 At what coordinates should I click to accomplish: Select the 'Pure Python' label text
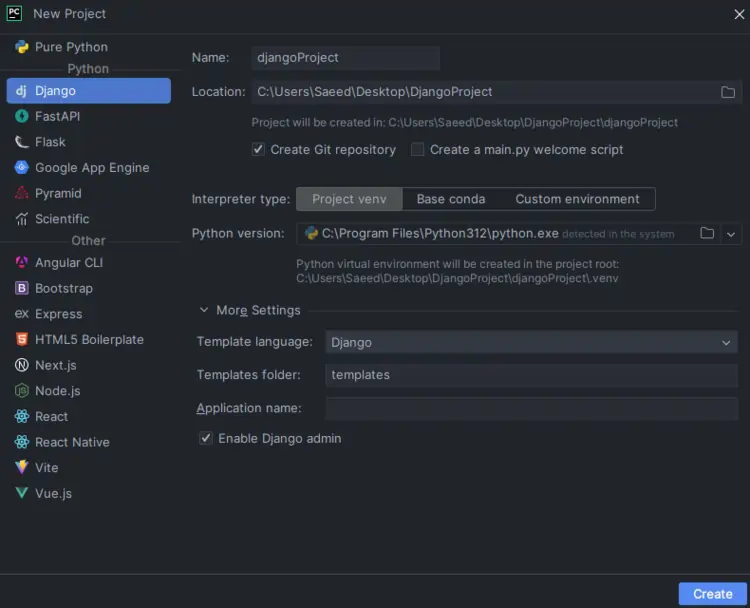71,47
